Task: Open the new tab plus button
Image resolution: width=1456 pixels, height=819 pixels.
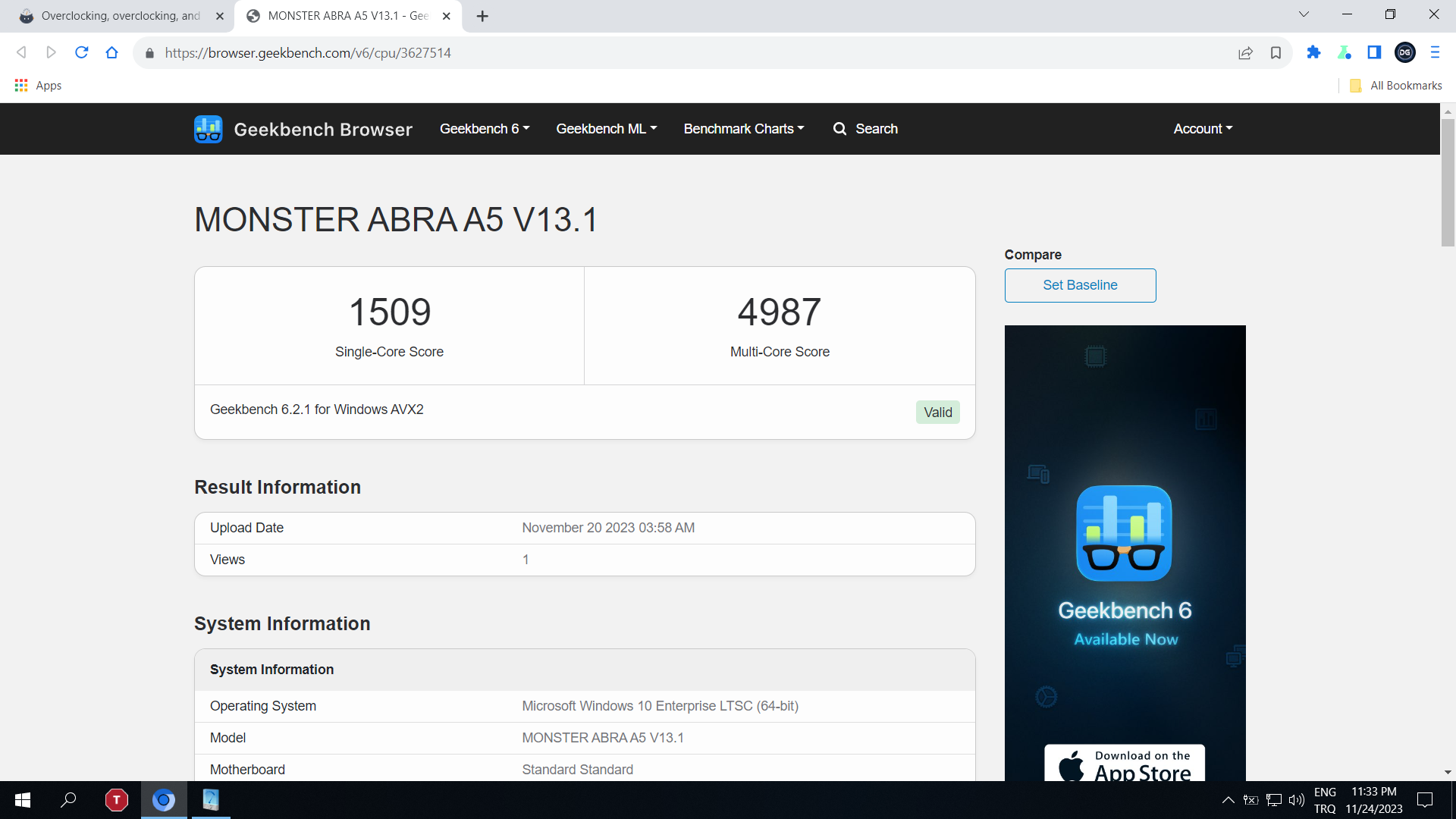Action: tap(482, 16)
